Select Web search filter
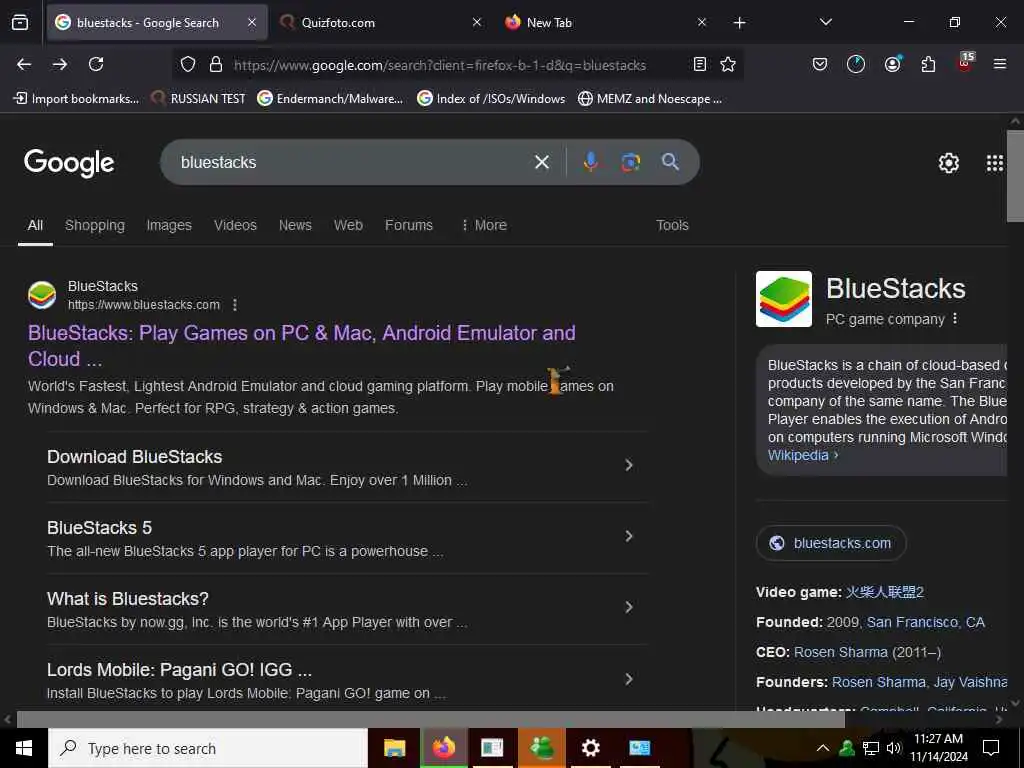Viewport: 1024px width, 768px height. (348, 225)
